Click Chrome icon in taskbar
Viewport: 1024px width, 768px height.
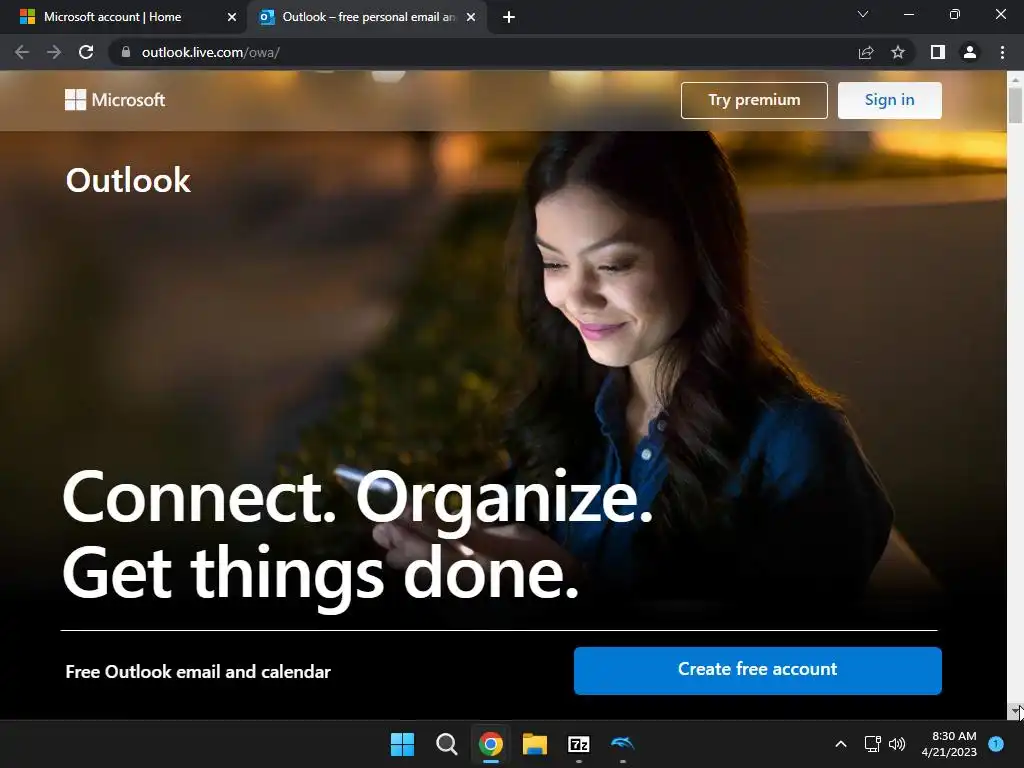(490, 744)
